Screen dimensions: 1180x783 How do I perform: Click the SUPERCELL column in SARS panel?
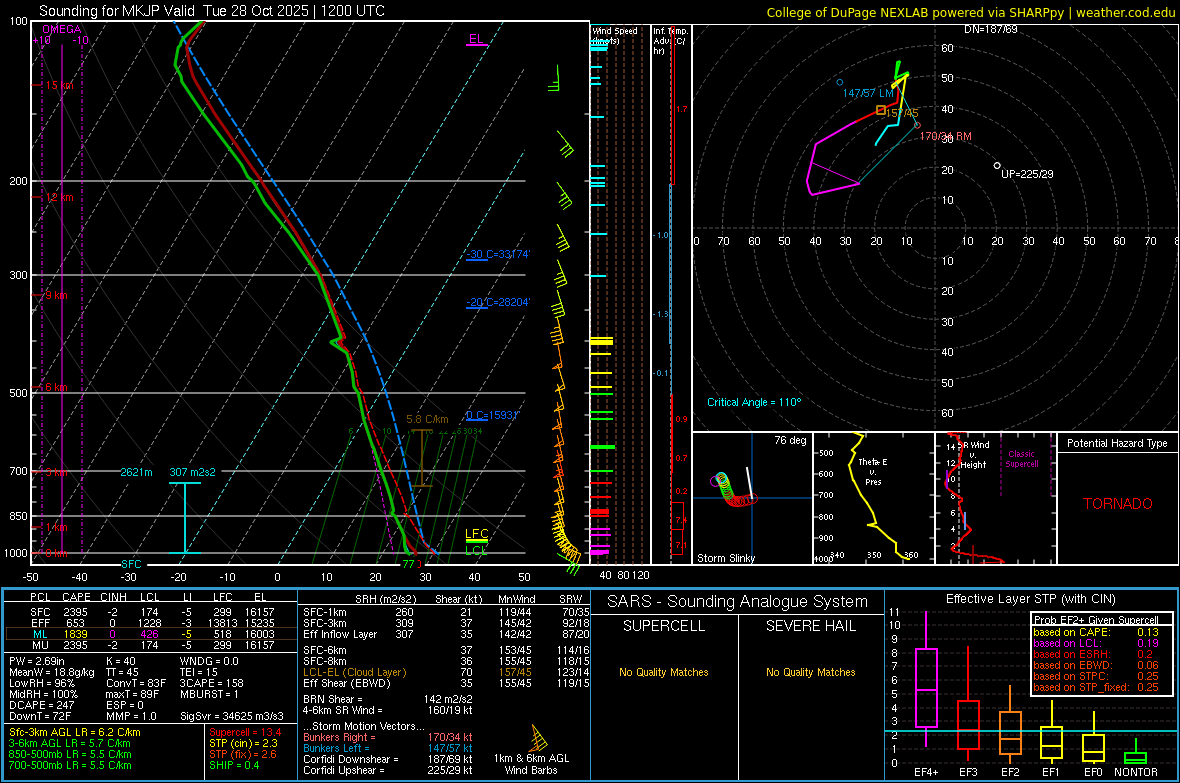pyautogui.click(x=664, y=626)
